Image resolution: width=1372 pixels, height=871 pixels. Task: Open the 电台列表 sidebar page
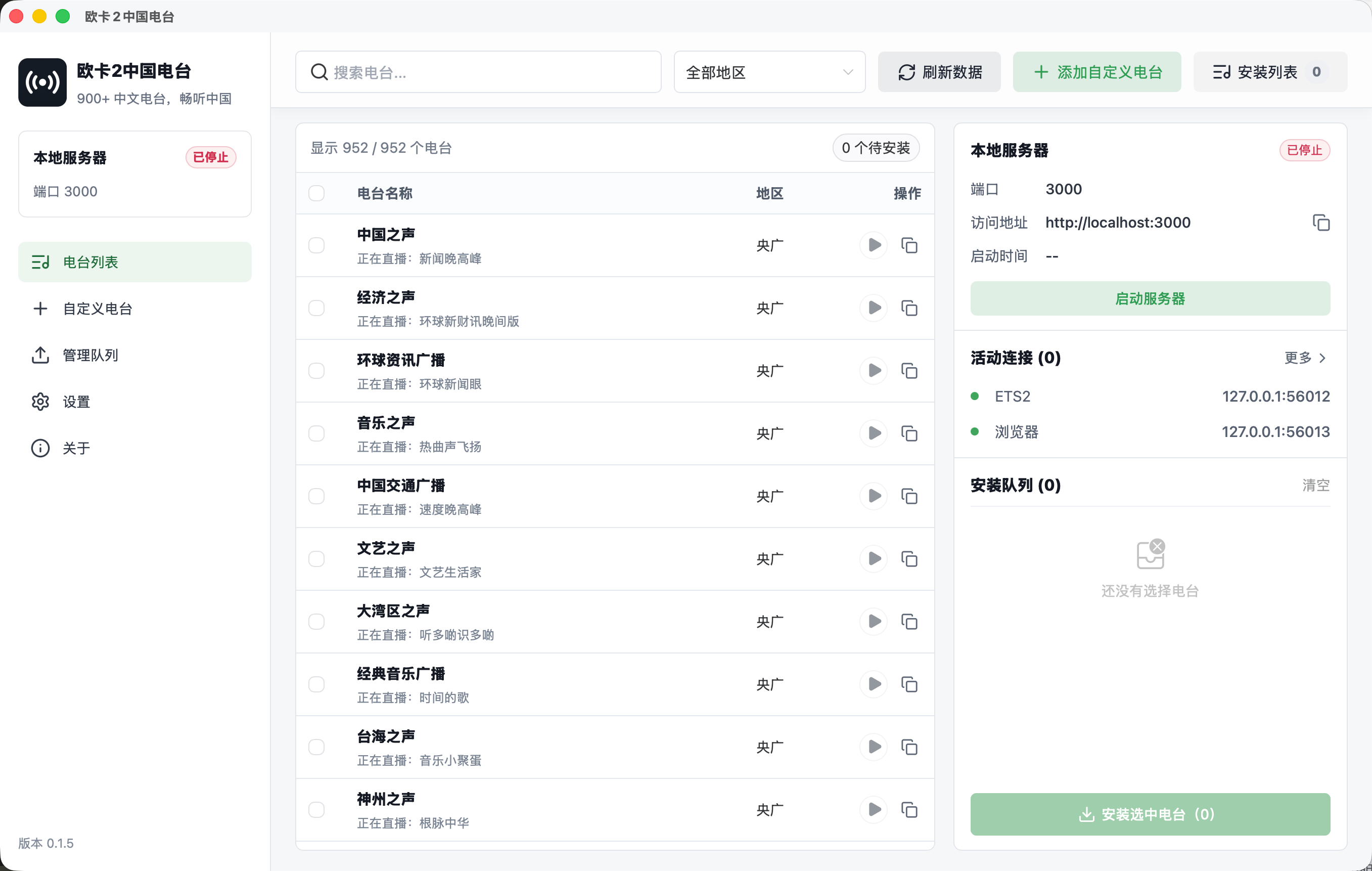[x=134, y=262]
